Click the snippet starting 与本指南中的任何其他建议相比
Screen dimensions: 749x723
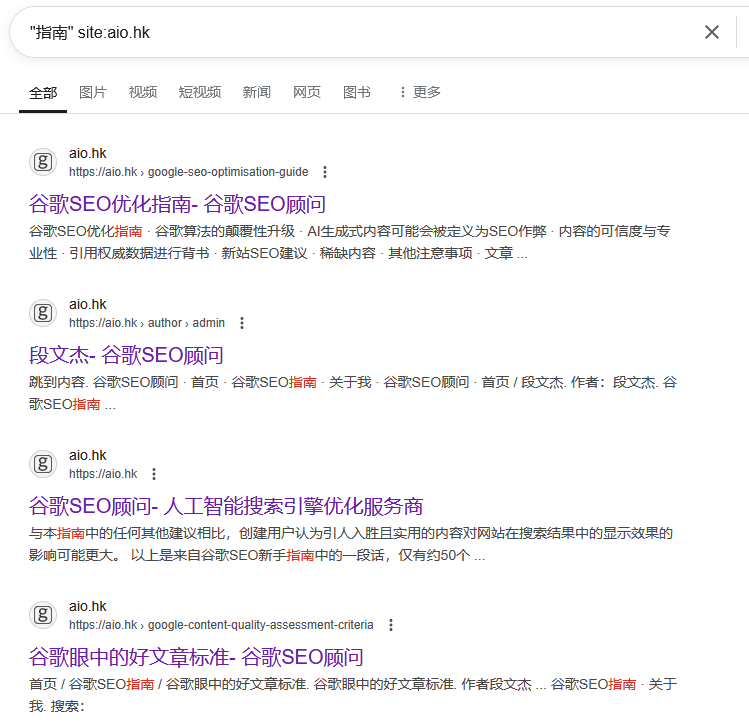tap(351, 544)
